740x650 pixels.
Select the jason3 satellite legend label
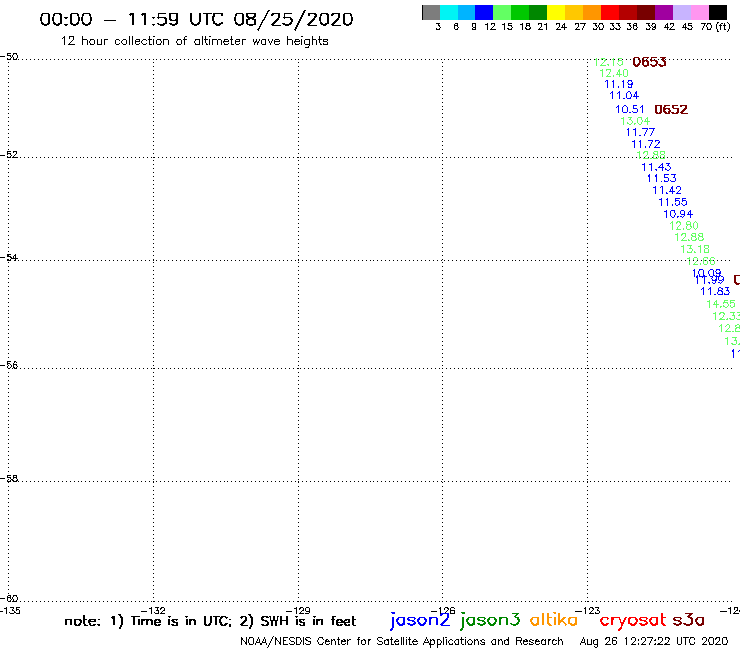click(490, 620)
